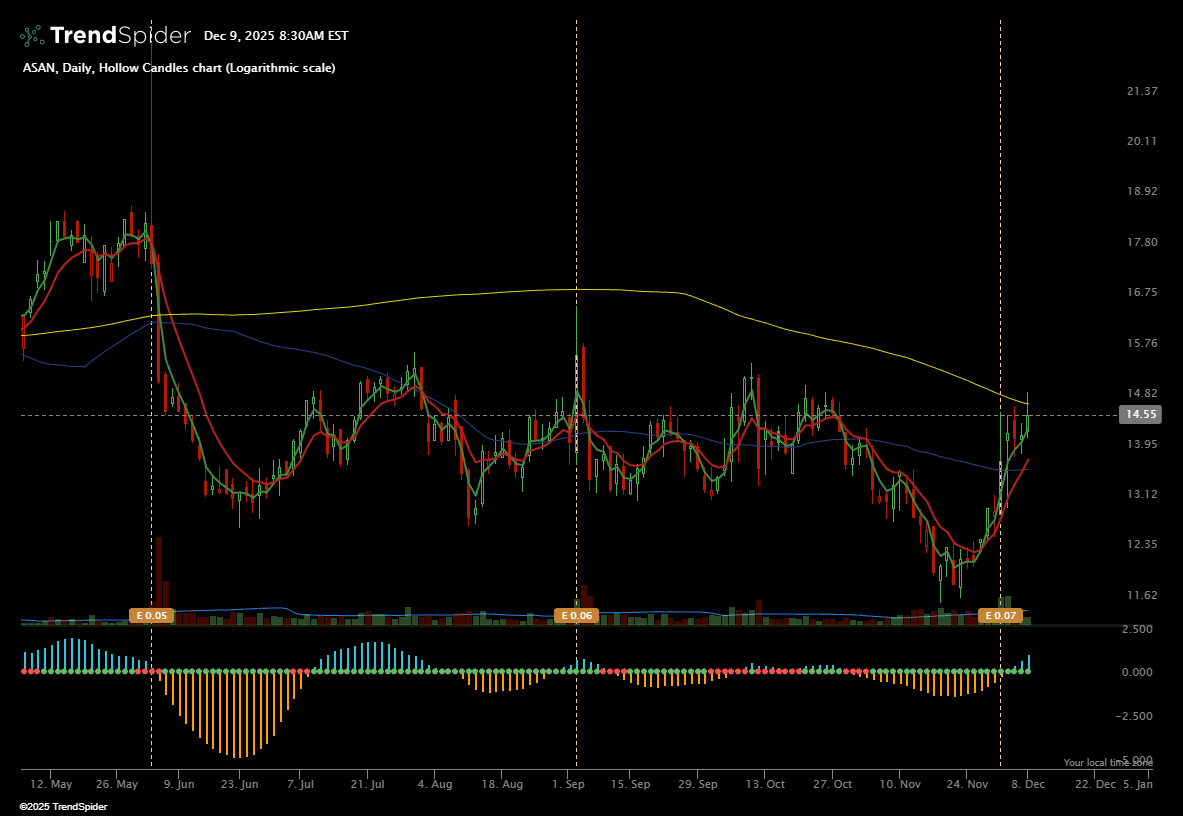The image size is (1183, 816).
Task: Click the 16.75 price axis level
Action: [x=1141, y=293]
